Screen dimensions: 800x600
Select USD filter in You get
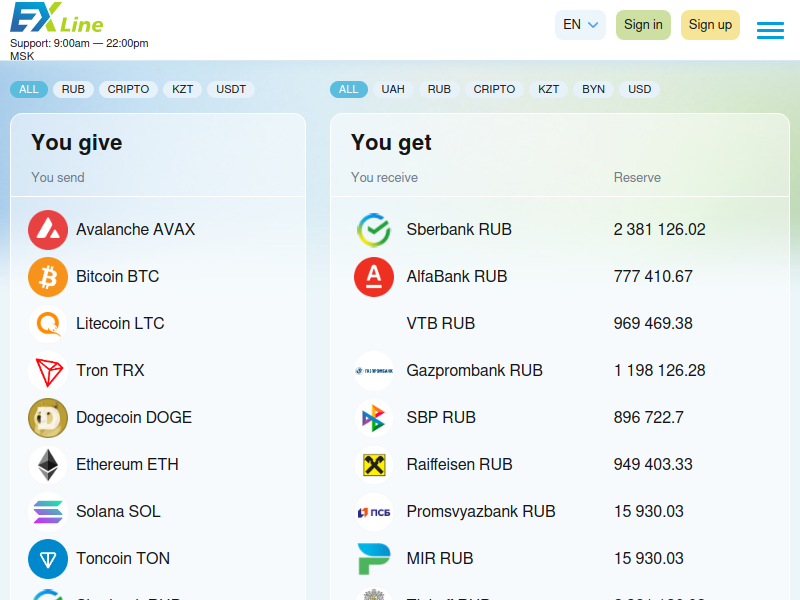(639, 89)
